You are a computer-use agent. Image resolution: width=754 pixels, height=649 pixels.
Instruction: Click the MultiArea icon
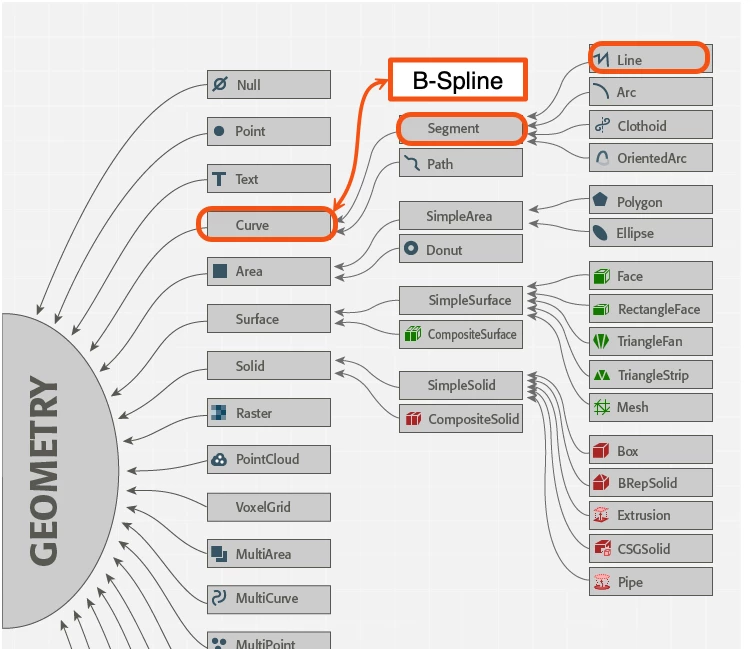(219, 554)
